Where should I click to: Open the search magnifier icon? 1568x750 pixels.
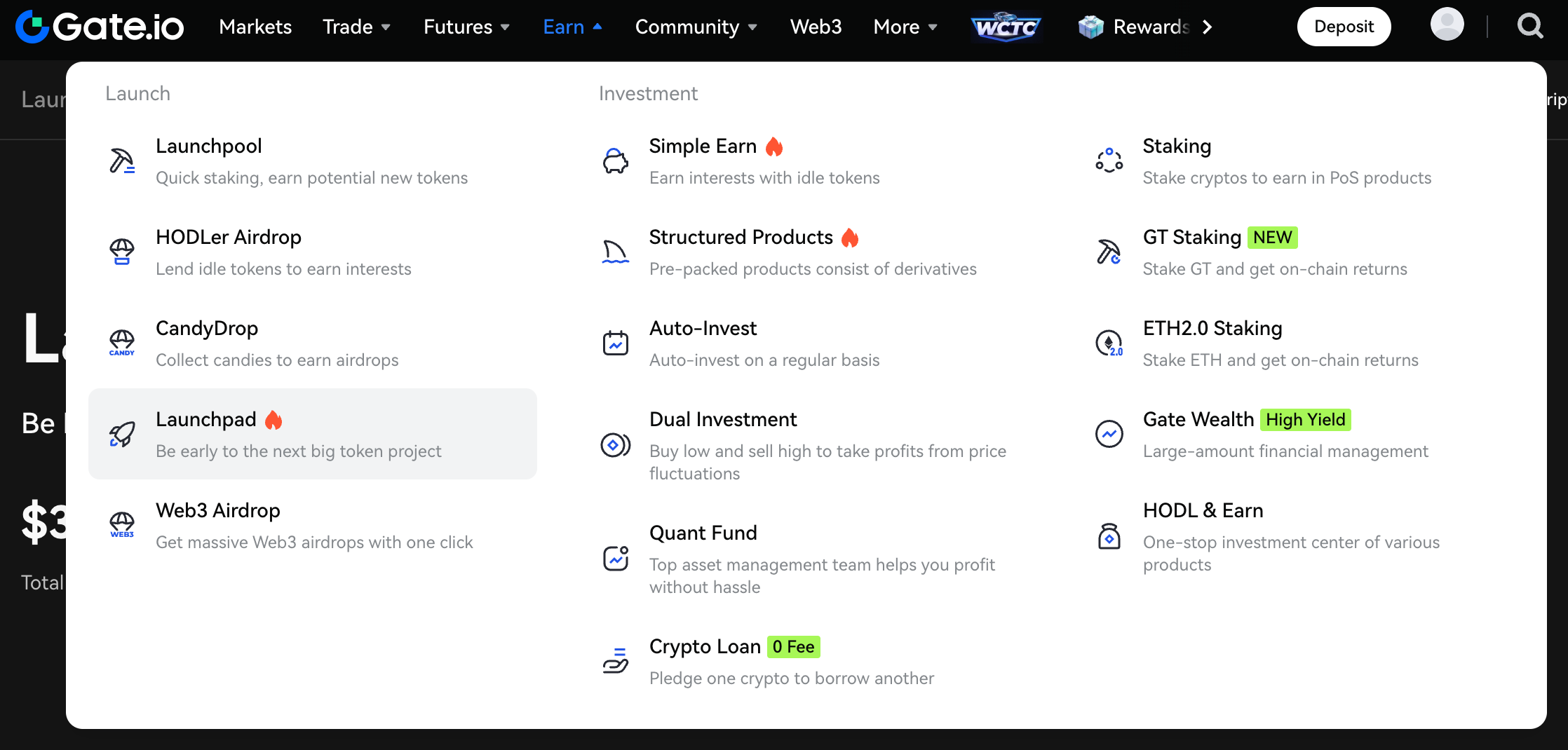[x=1530, y=27]
